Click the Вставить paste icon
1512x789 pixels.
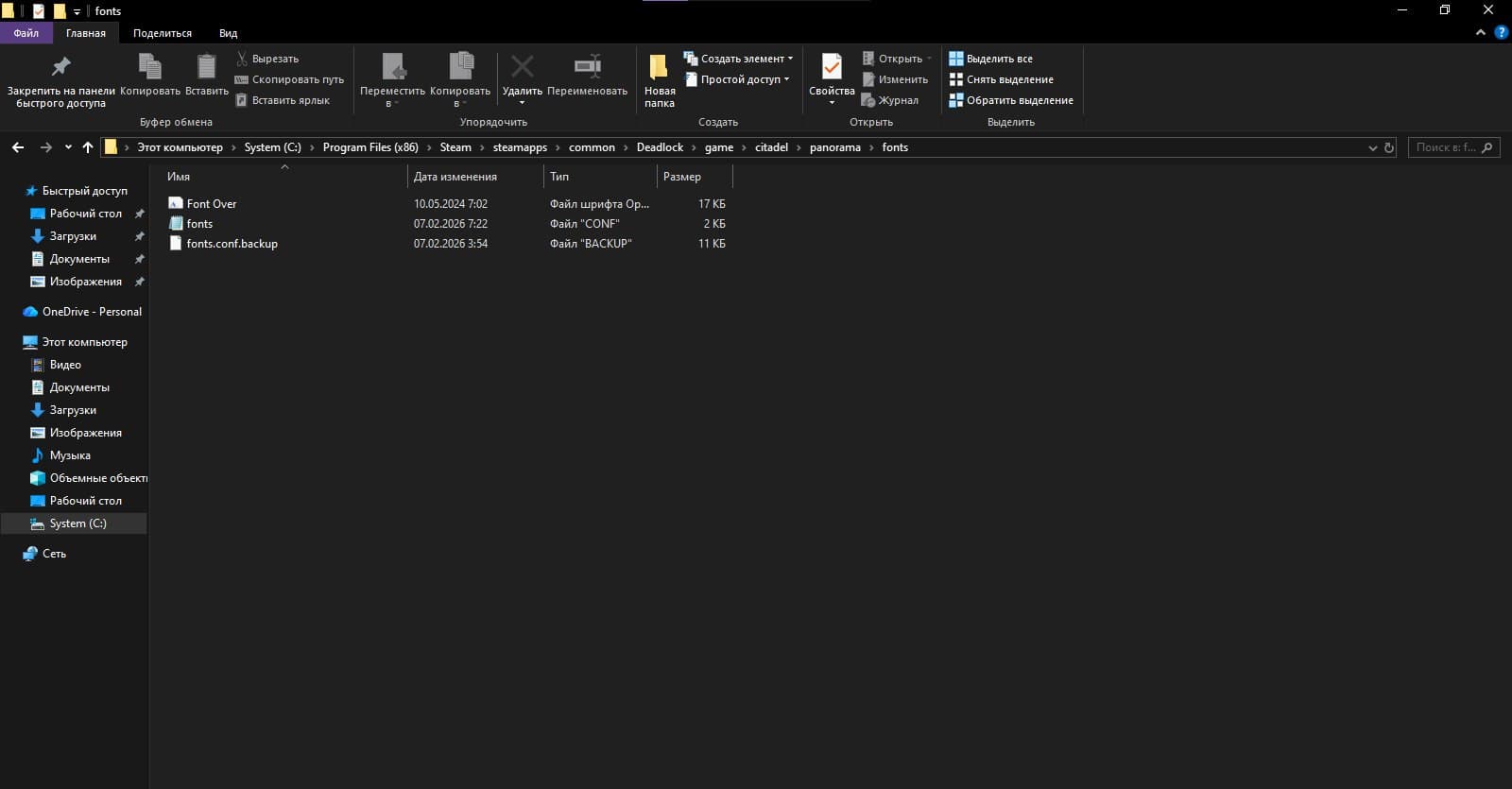[206, 75]
